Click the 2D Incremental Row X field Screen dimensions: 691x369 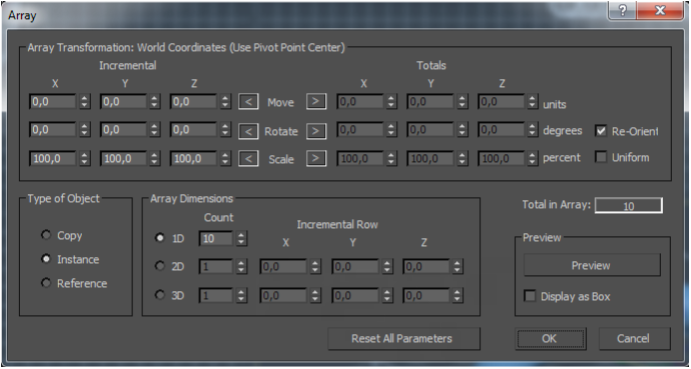pyautogui.click(x=284, y=267)
